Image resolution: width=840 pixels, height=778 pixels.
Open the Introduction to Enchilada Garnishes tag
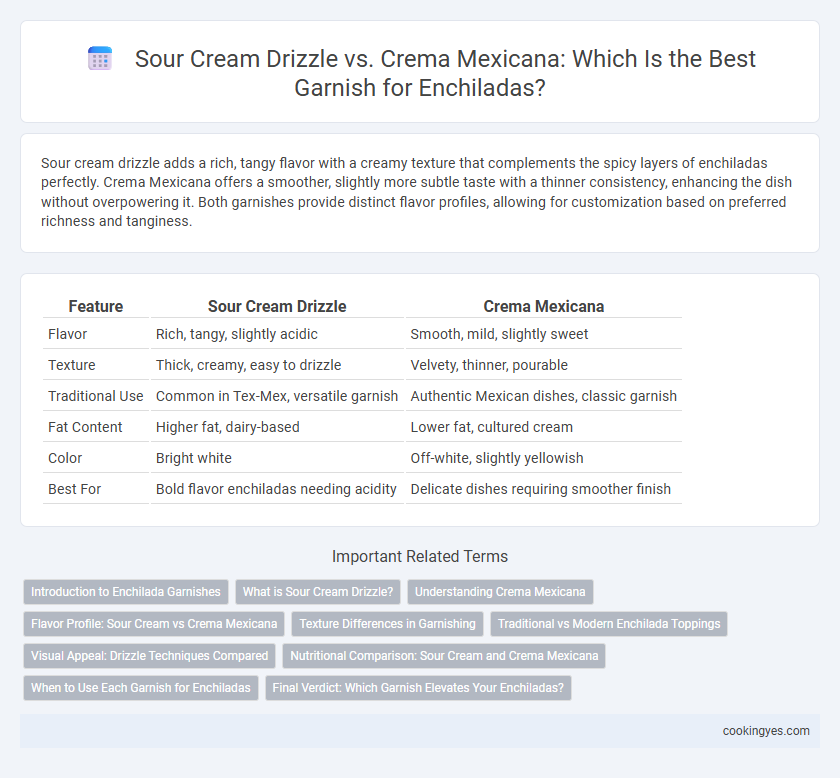[126, 592]
